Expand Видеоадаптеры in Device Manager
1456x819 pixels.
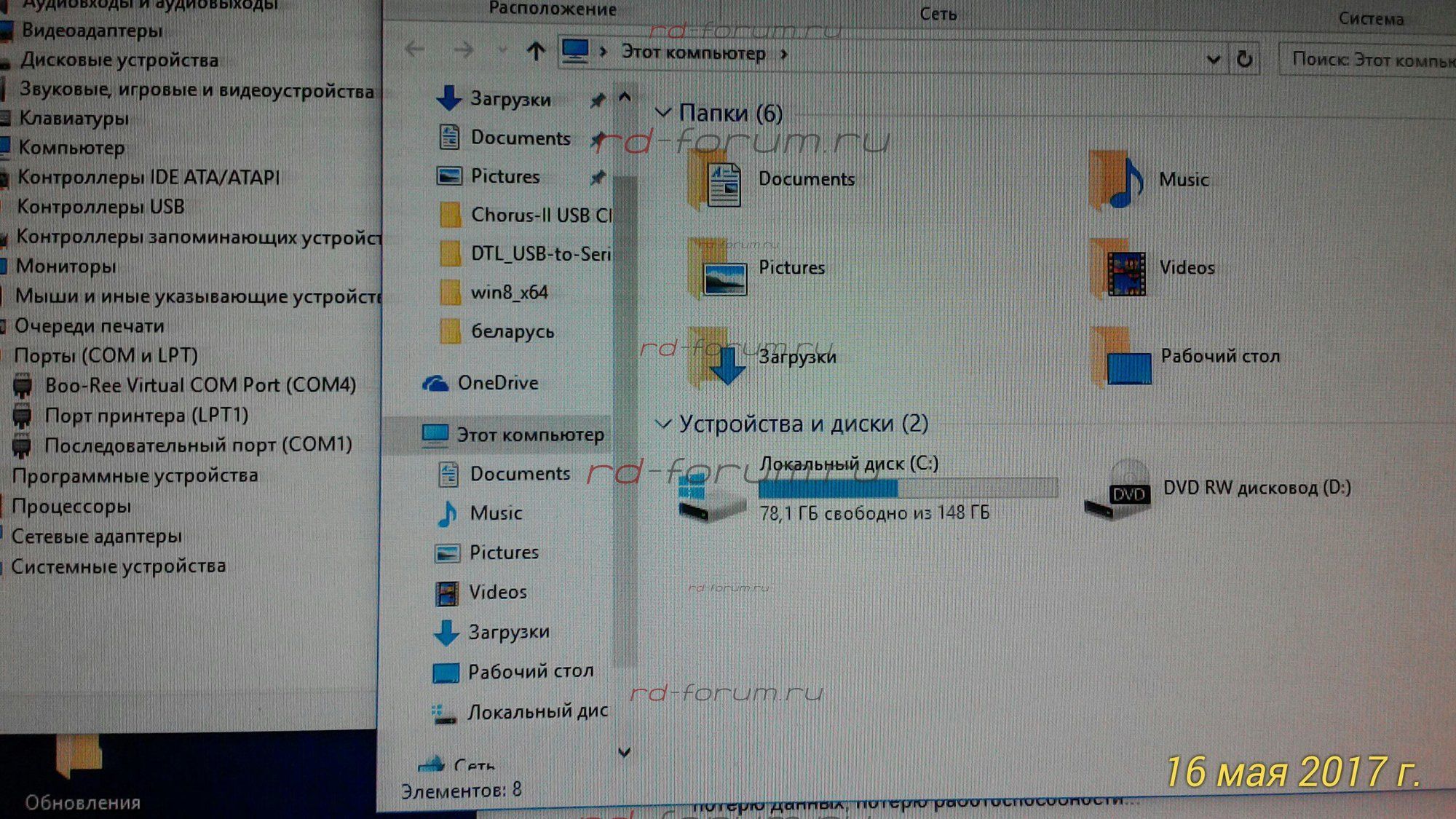92,31
